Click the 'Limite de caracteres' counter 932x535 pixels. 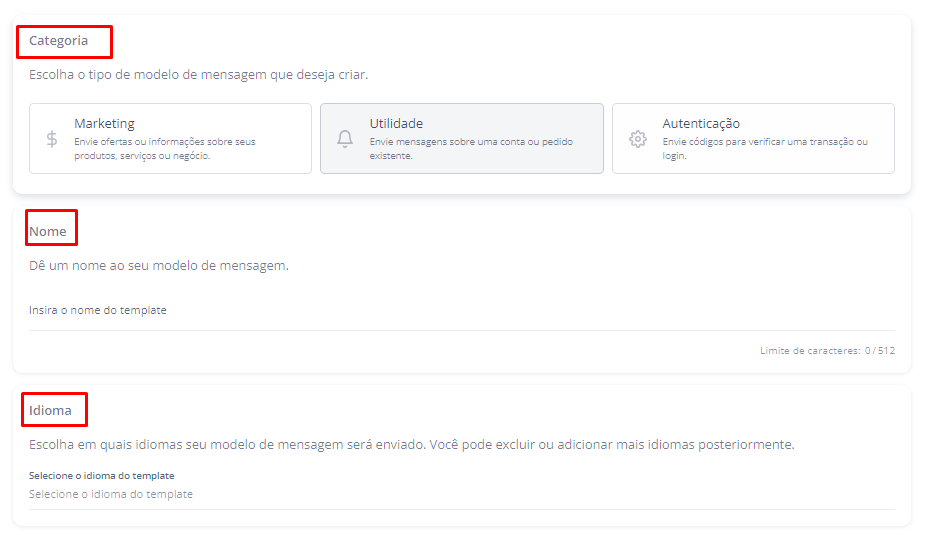tap(826, 351)
